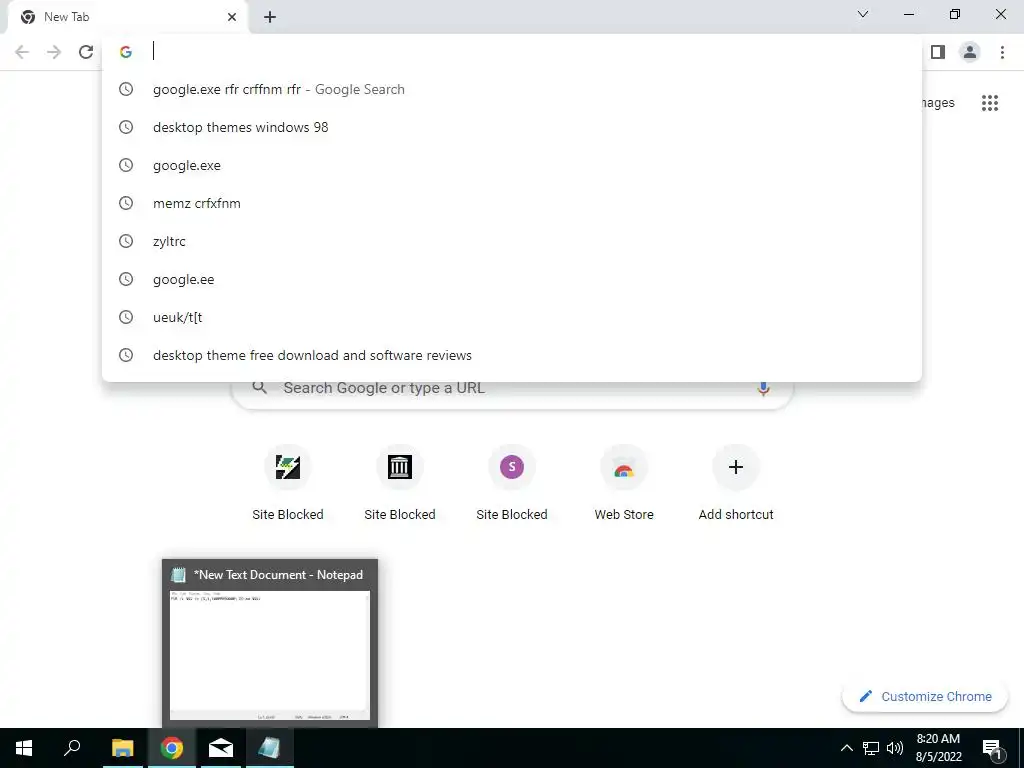Click Notepad icon in taskbar
The width and height of the screenshot is (1024, 768).
click(x=270, y=748)
